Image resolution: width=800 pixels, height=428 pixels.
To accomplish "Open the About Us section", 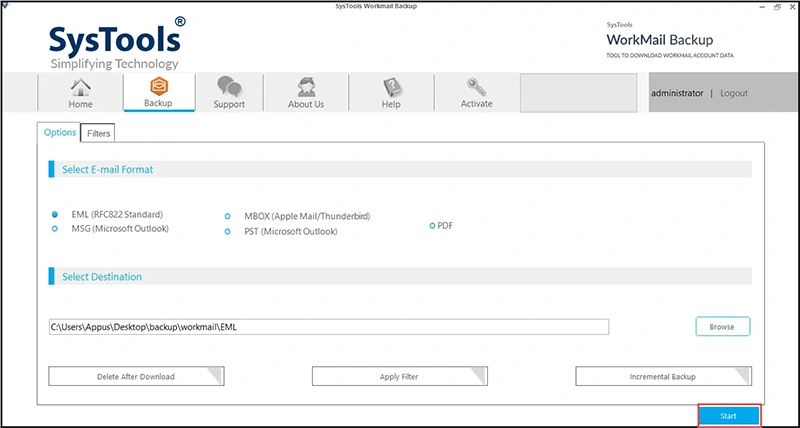I will coord(306,93).
